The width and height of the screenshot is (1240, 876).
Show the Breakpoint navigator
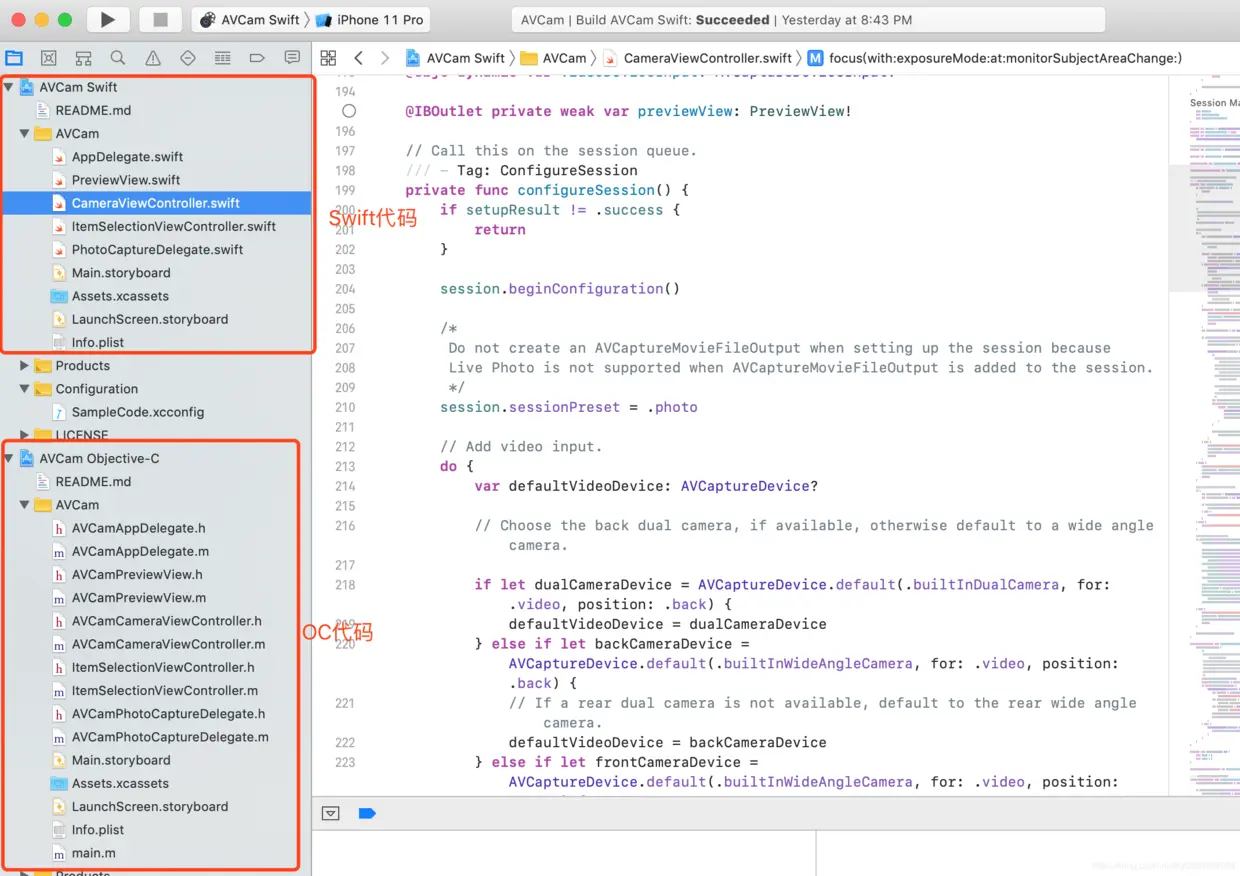(x=257, y=58)
